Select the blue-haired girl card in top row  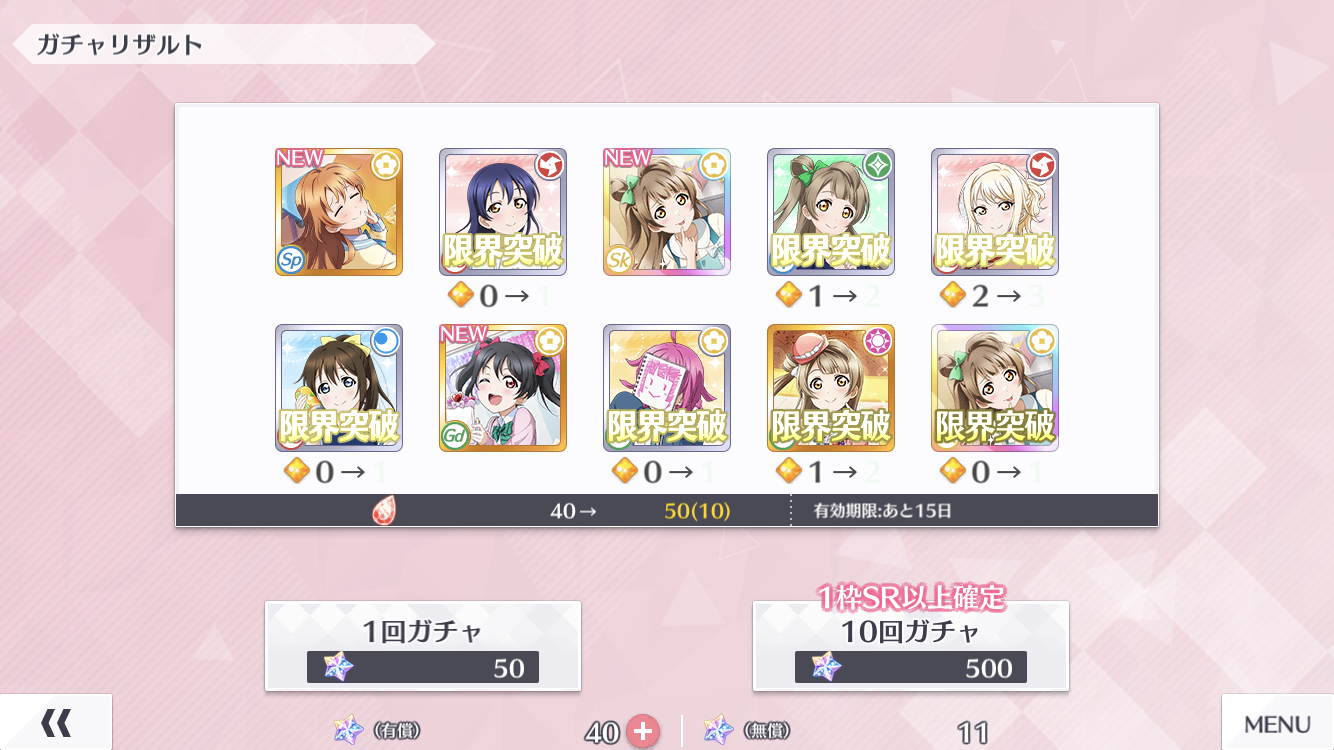pyautogui.click(x=503, y=212)
